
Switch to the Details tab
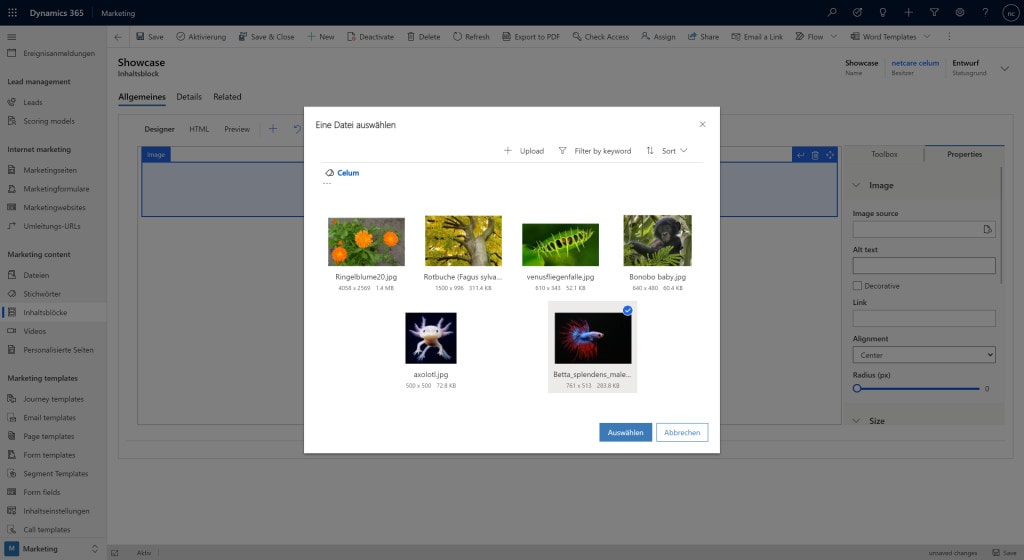[189, 97]
